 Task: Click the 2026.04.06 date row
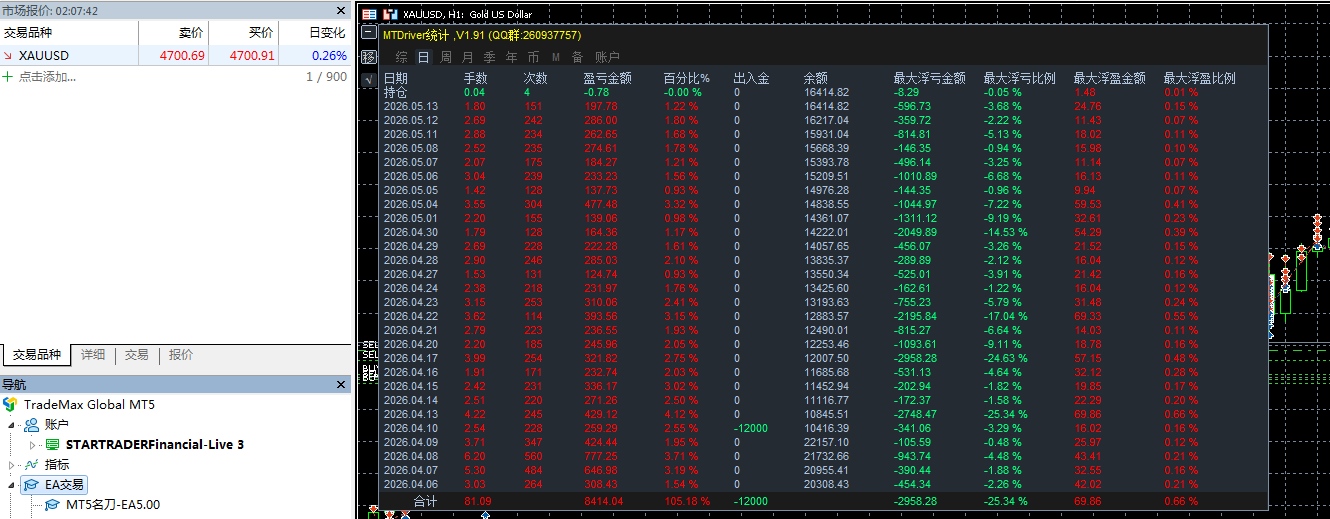point(411,484)
